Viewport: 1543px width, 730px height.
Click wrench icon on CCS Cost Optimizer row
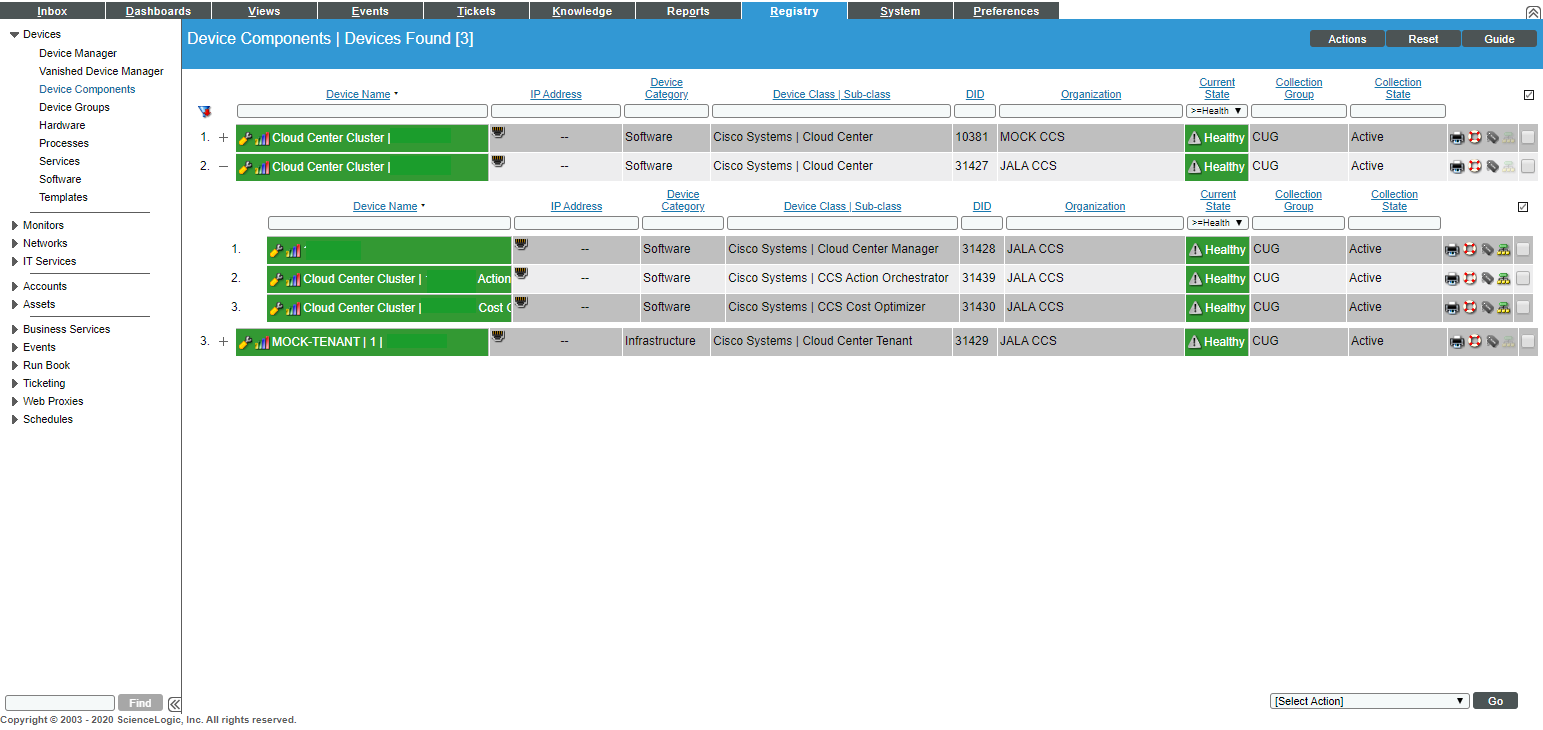pyautogui.click(x=276, y=309)
